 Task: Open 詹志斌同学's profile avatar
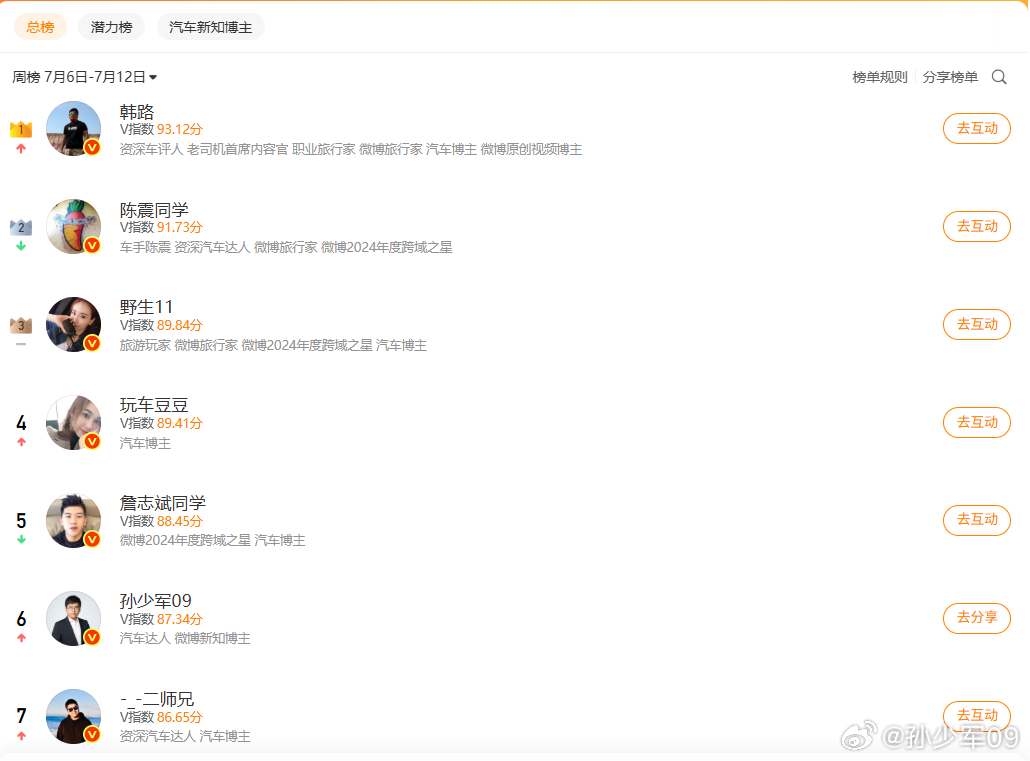[x=74, y=520]
